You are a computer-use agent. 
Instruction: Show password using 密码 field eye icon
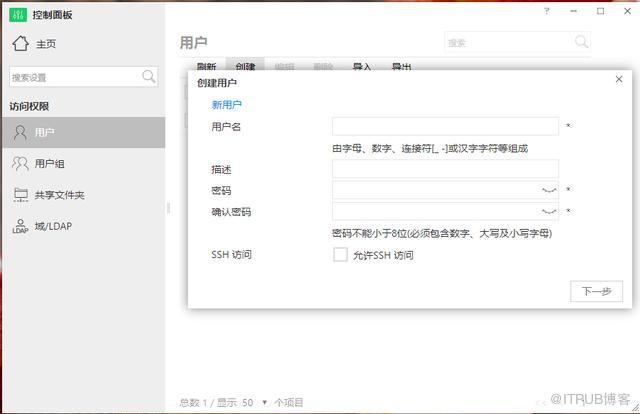tap(549, 190)
